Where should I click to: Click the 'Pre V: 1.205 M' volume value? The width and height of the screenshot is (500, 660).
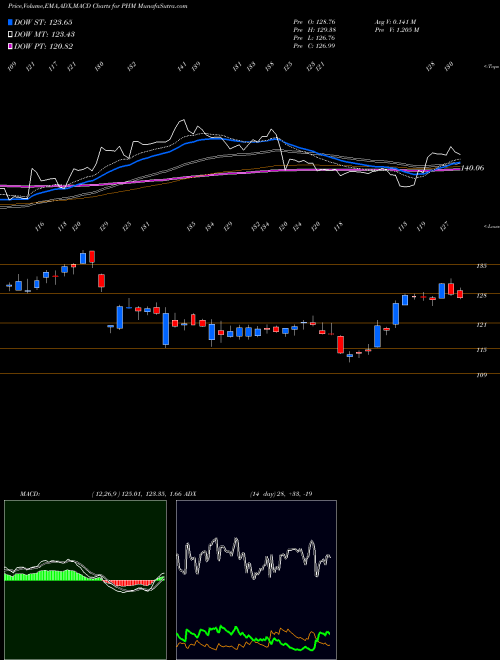click(x=396, y=30)
